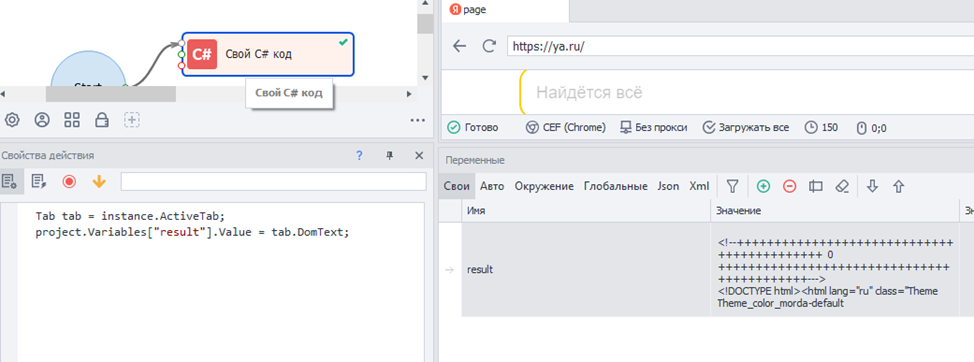
Task: Pin the Свойства действия panel
Action: (x=389, y=156)
